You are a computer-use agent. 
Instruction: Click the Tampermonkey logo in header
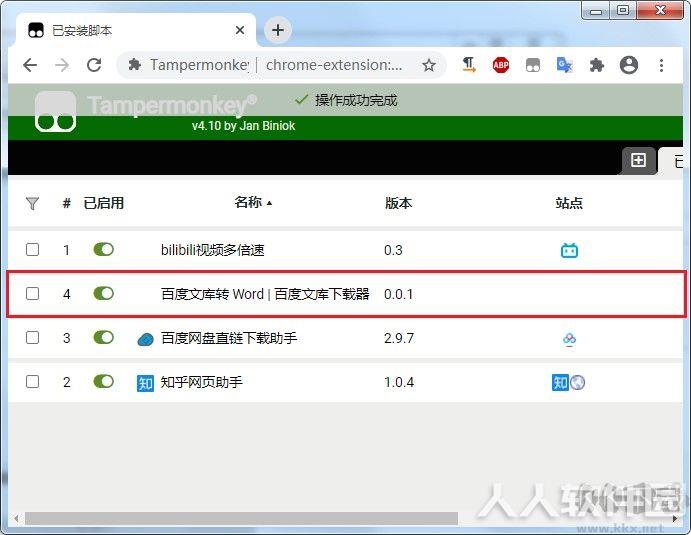(56, 111)
